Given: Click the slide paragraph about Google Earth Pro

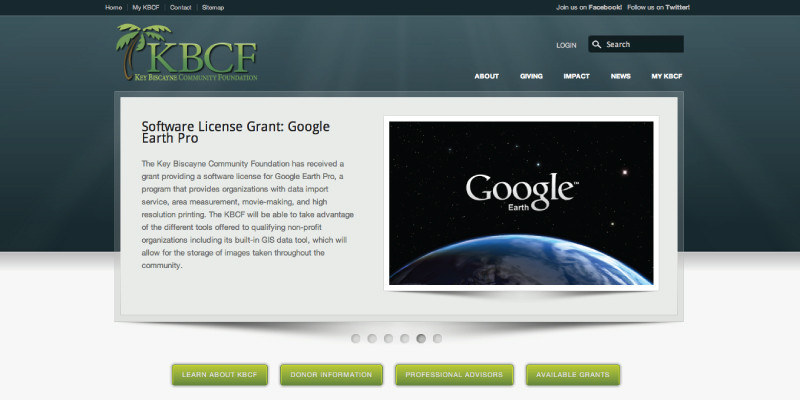Looking at the screenshot, I should point(248,214).
